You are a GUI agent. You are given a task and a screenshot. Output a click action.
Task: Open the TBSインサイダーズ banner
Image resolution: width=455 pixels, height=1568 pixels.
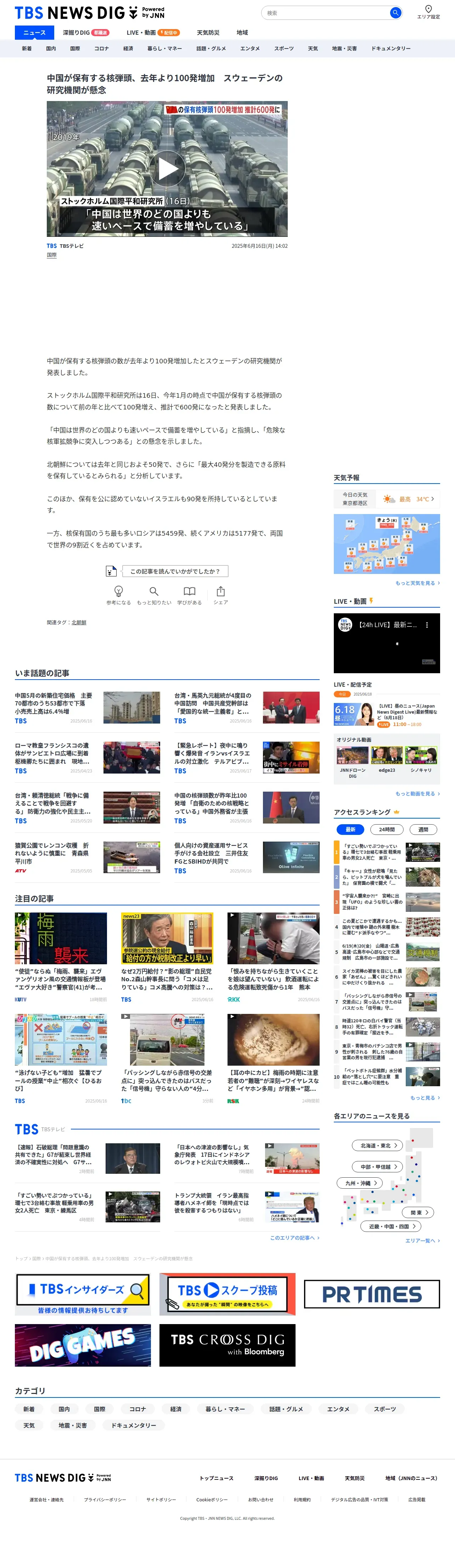point(83,1294)
